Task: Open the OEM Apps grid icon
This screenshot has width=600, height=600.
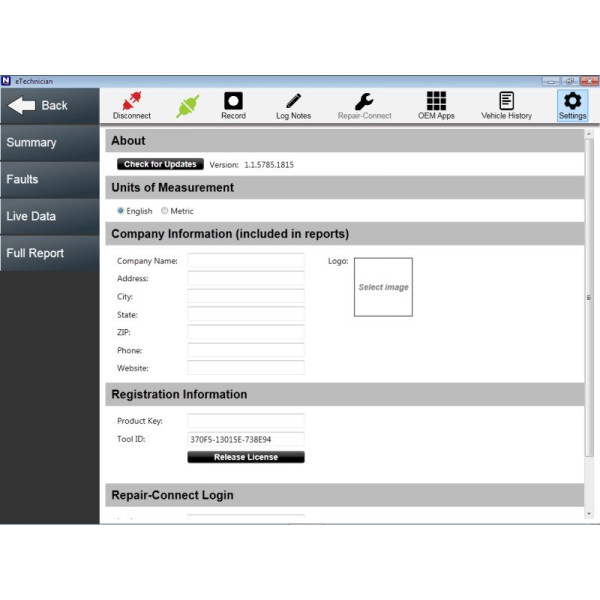Action: [x=436, y=101]
